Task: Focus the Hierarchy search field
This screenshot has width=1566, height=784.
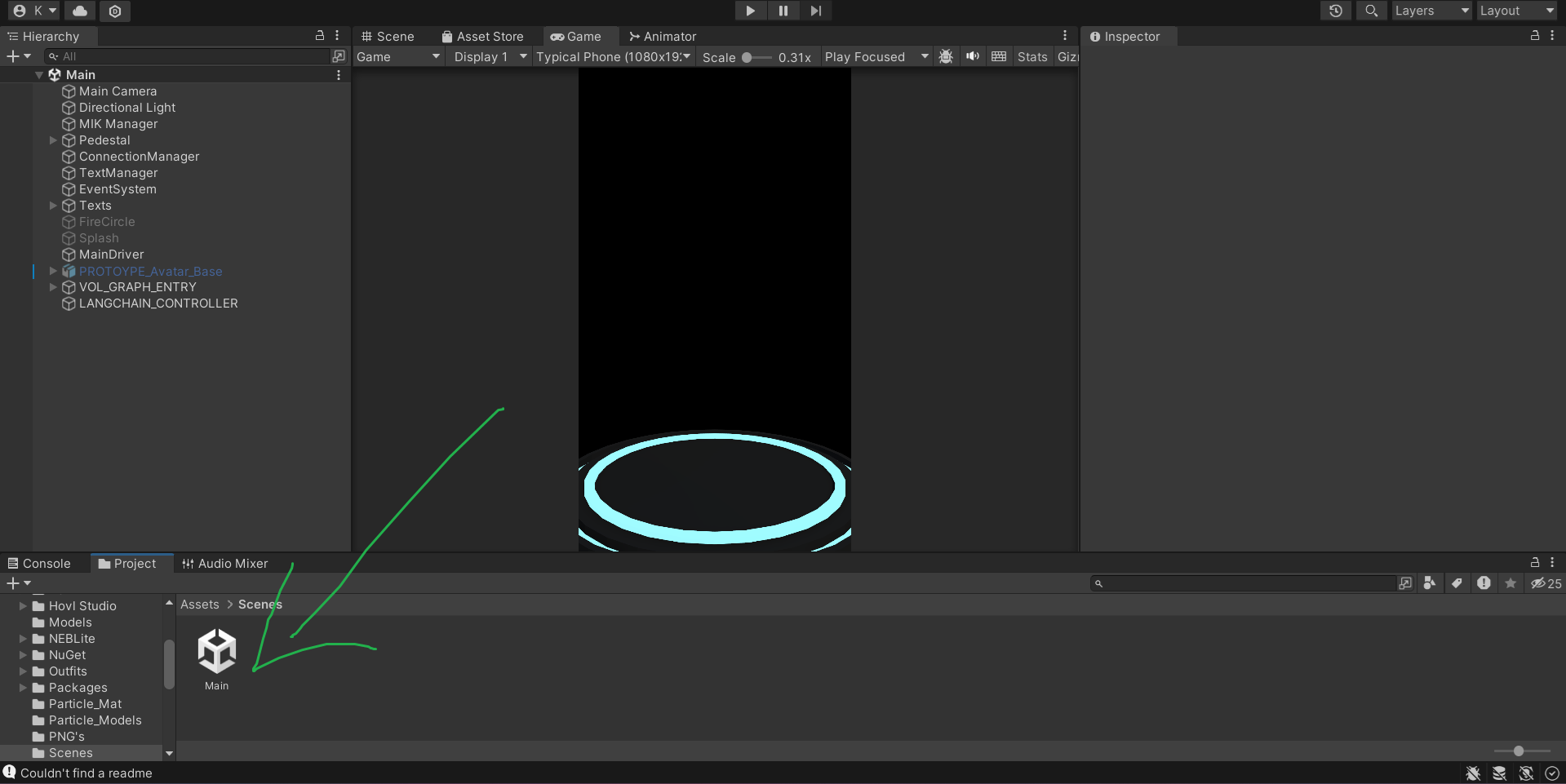Action: [x=188, y=56]
